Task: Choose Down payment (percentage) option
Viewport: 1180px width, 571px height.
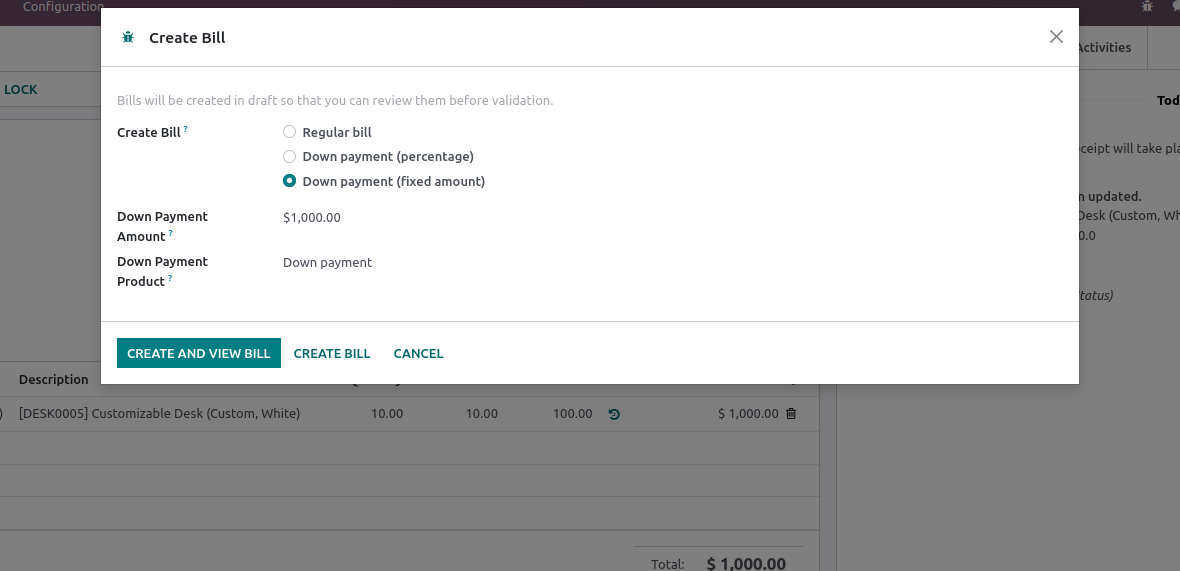Action: click(x=290, y=156)
